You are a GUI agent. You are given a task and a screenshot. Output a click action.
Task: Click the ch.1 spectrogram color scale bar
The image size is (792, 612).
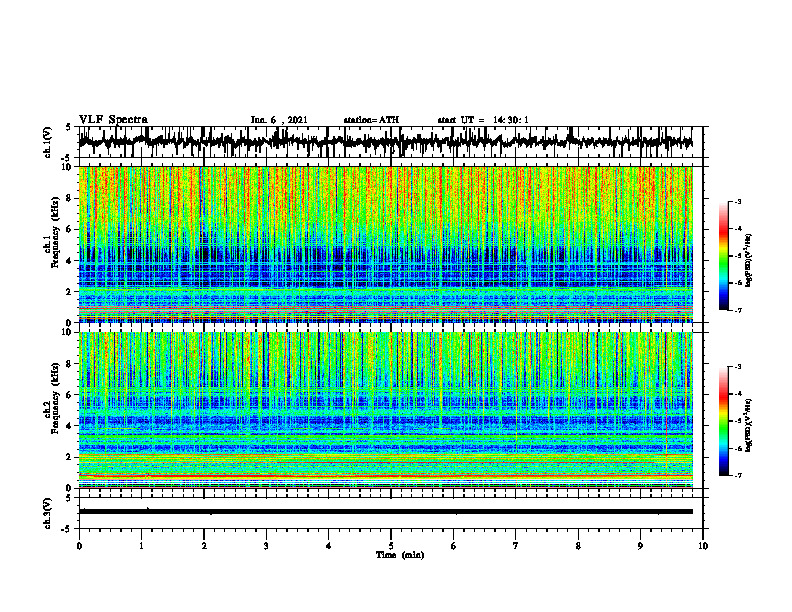point(723,256)
